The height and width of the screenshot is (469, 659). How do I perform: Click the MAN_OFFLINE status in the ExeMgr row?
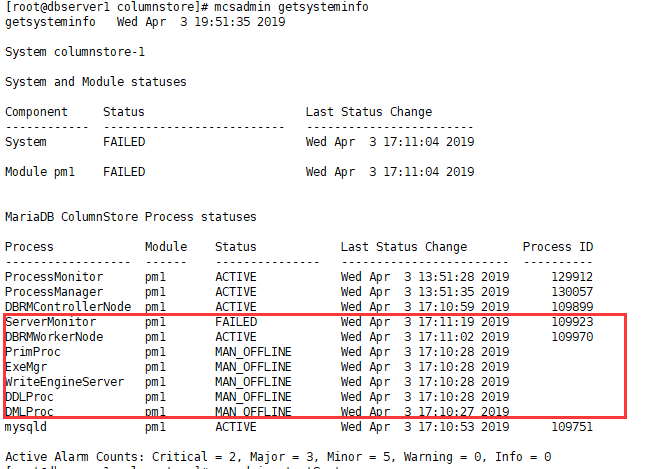(253, 367)
